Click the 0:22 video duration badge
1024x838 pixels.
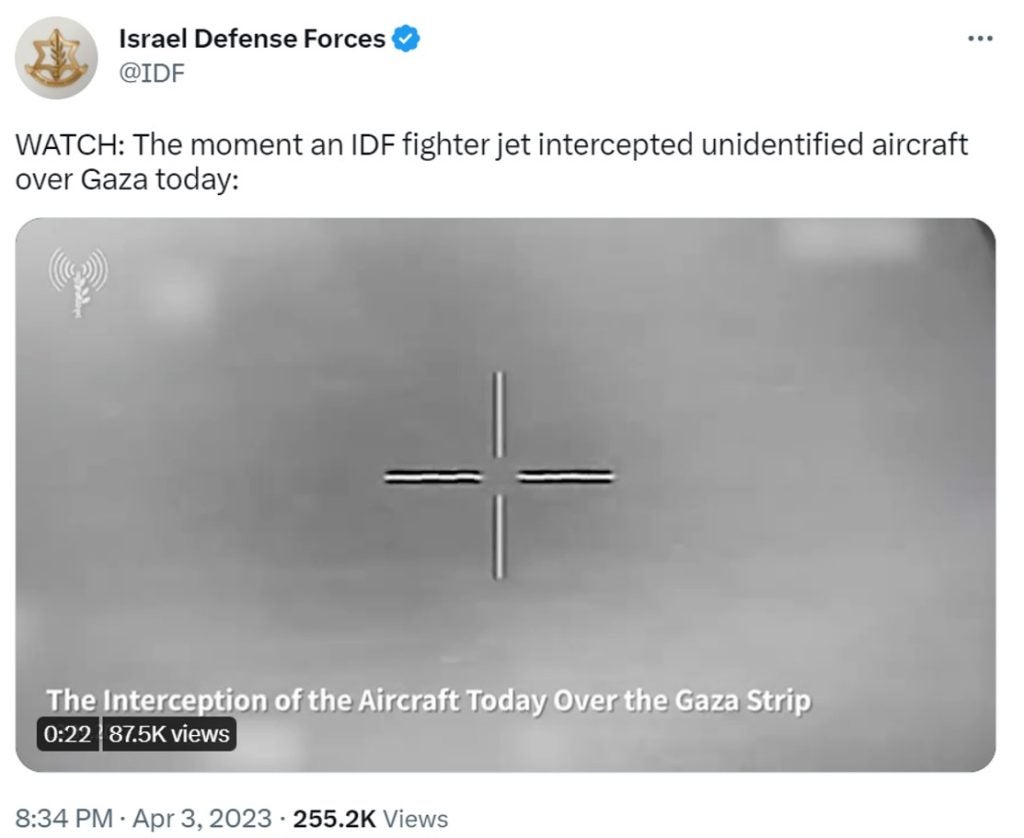(x=68, y=734)
